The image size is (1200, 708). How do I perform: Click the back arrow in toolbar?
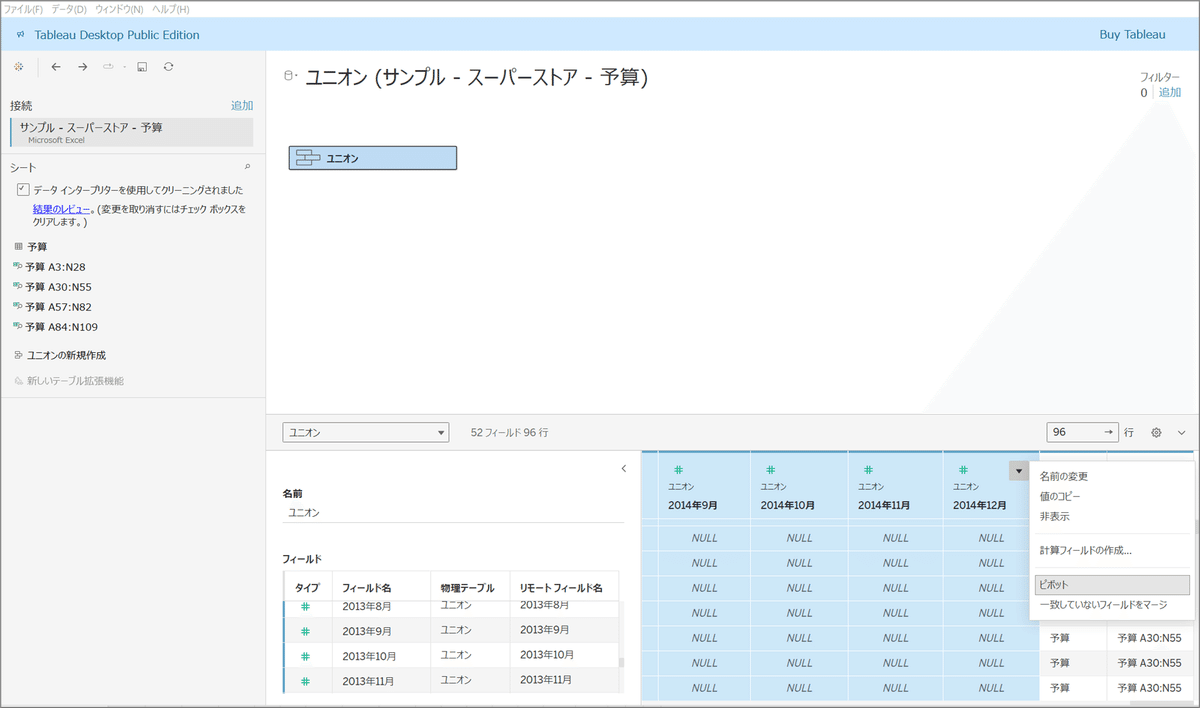56,66
